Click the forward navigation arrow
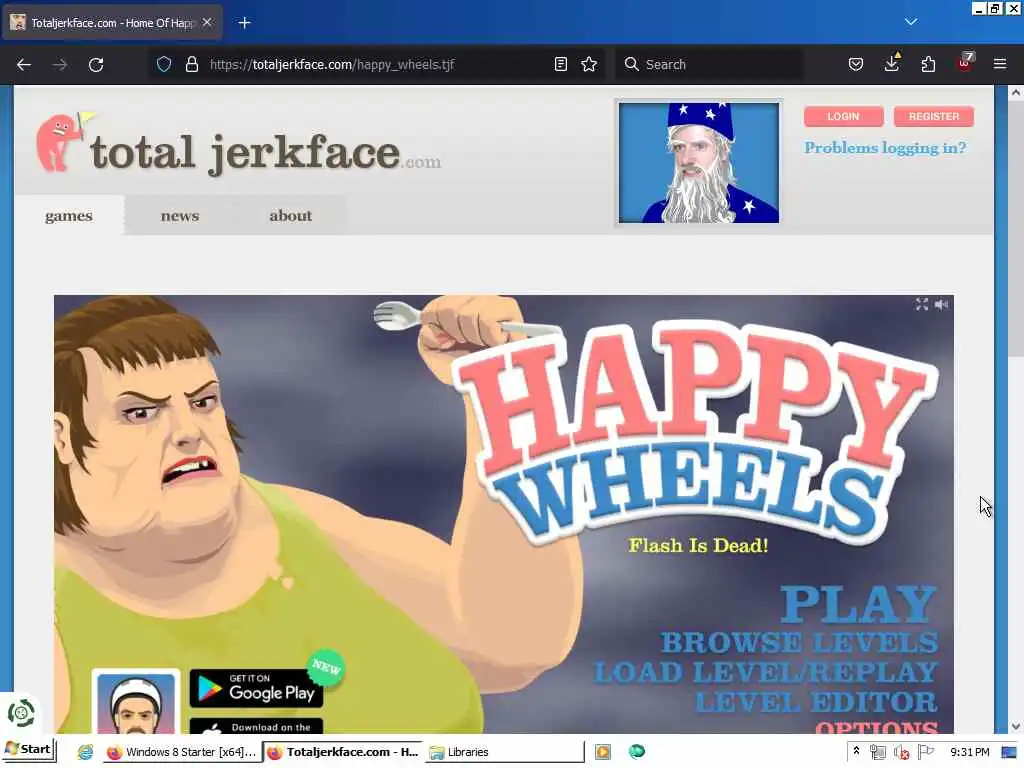 59,65
